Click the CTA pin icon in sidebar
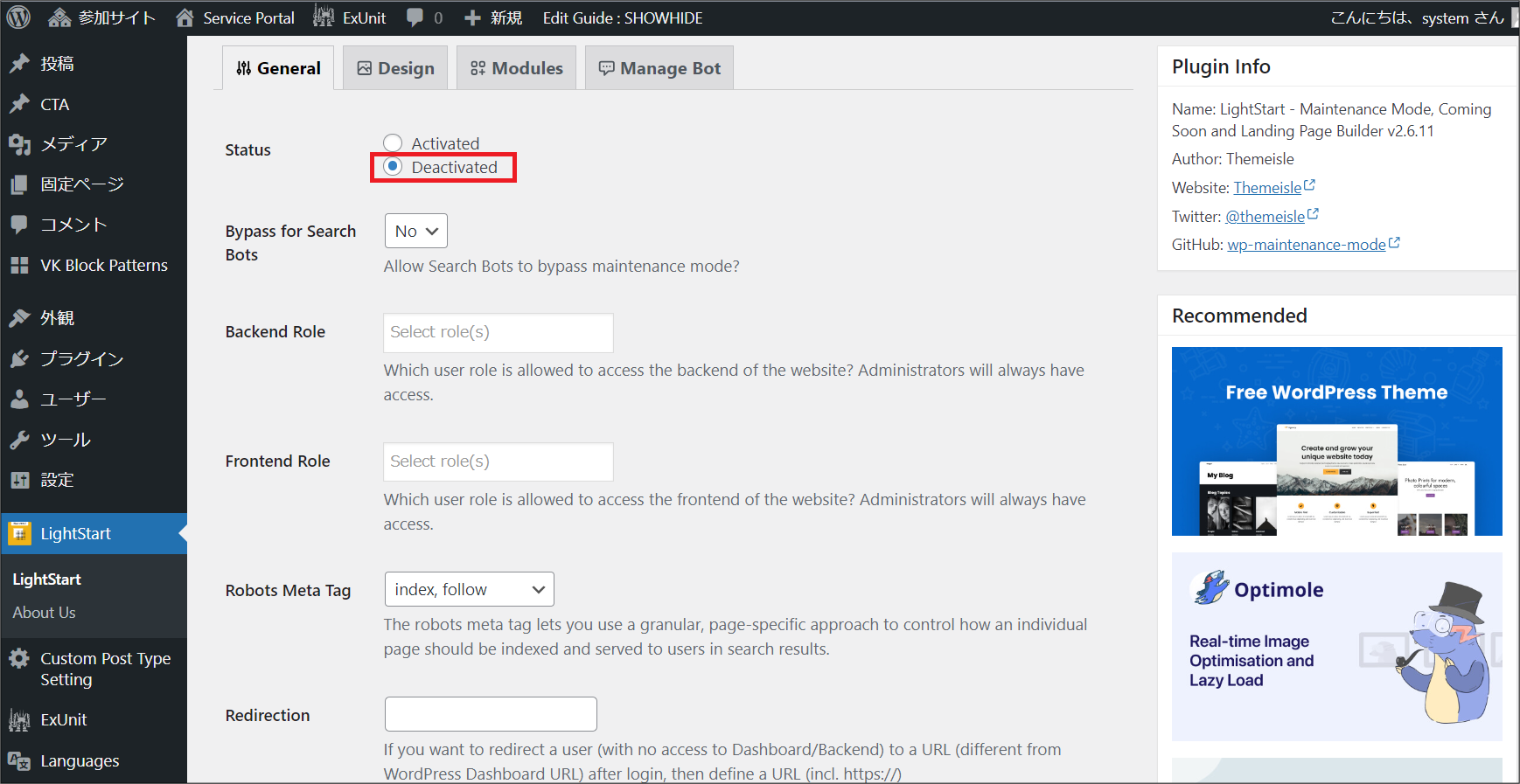Screen dimensions: 1520x784 [19, 104]
